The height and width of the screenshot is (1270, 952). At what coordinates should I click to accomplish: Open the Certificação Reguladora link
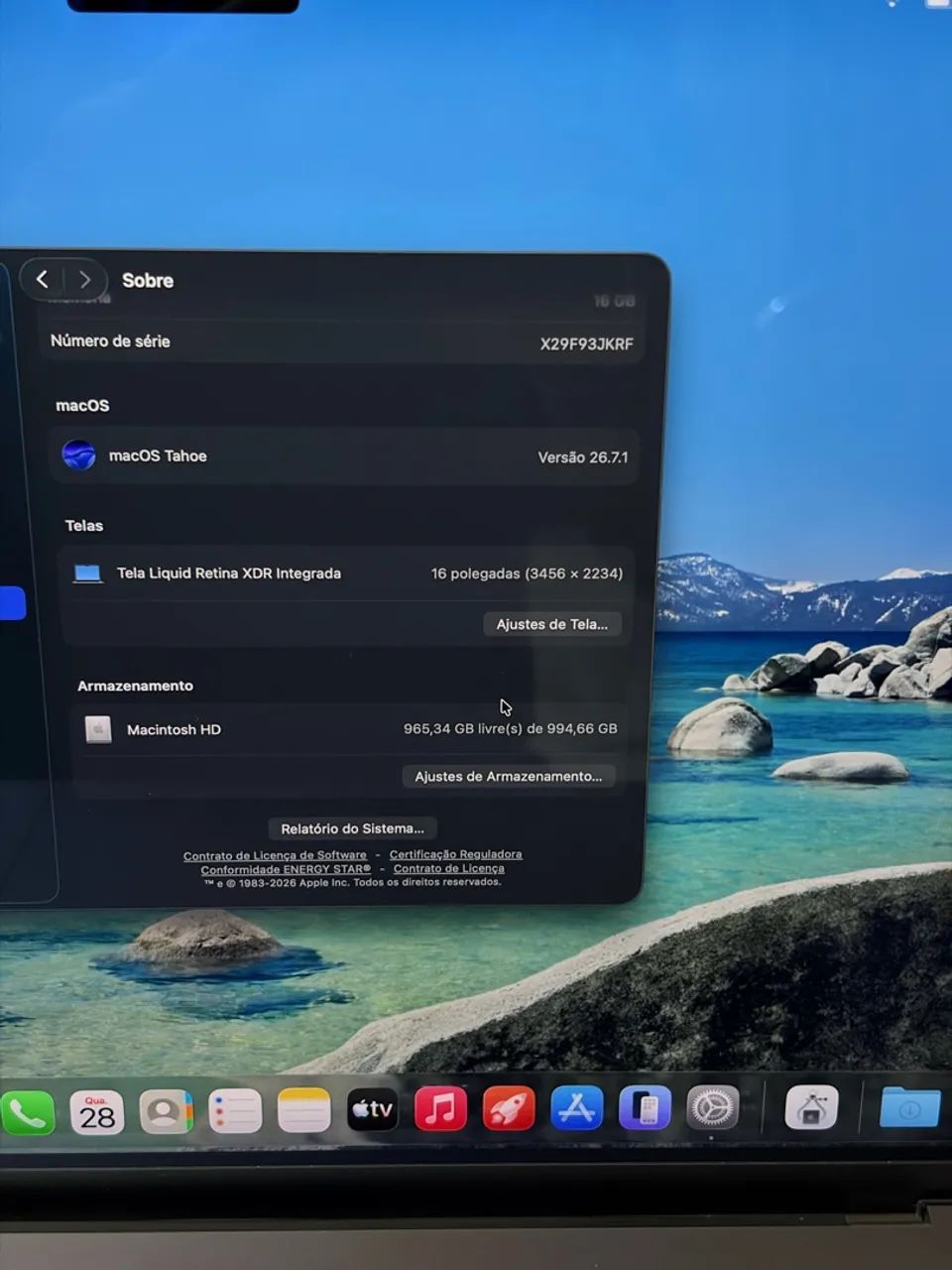pyautogui.click(x=455, y=854)
